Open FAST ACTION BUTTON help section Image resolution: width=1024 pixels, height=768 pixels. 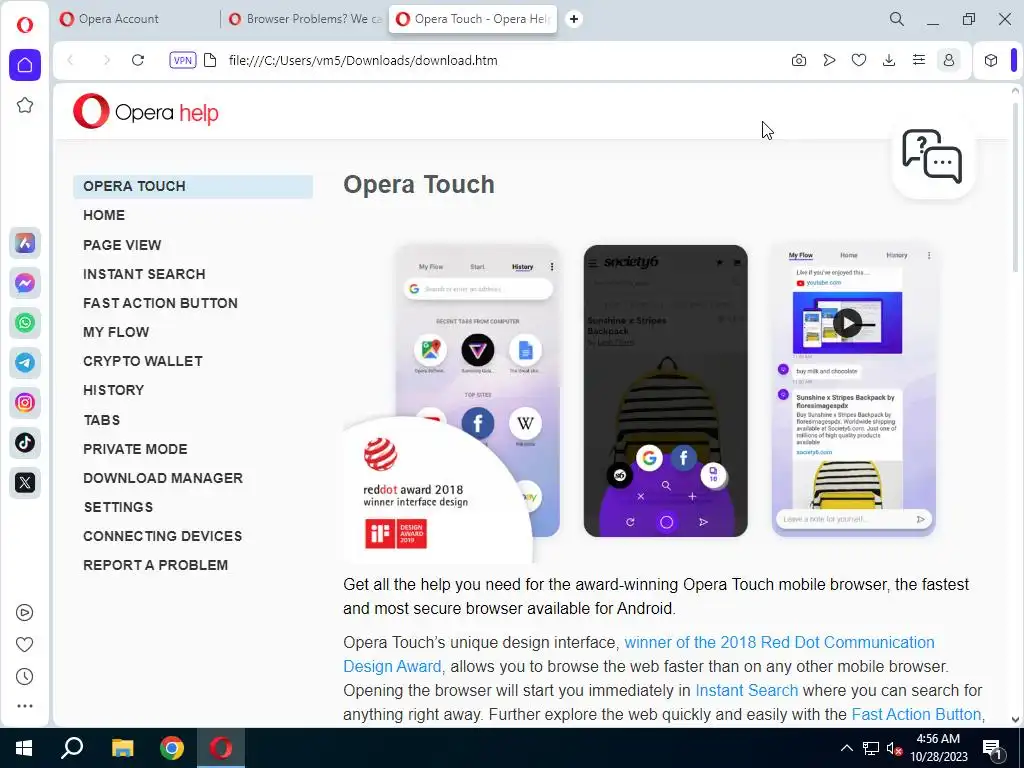(160, 303)
